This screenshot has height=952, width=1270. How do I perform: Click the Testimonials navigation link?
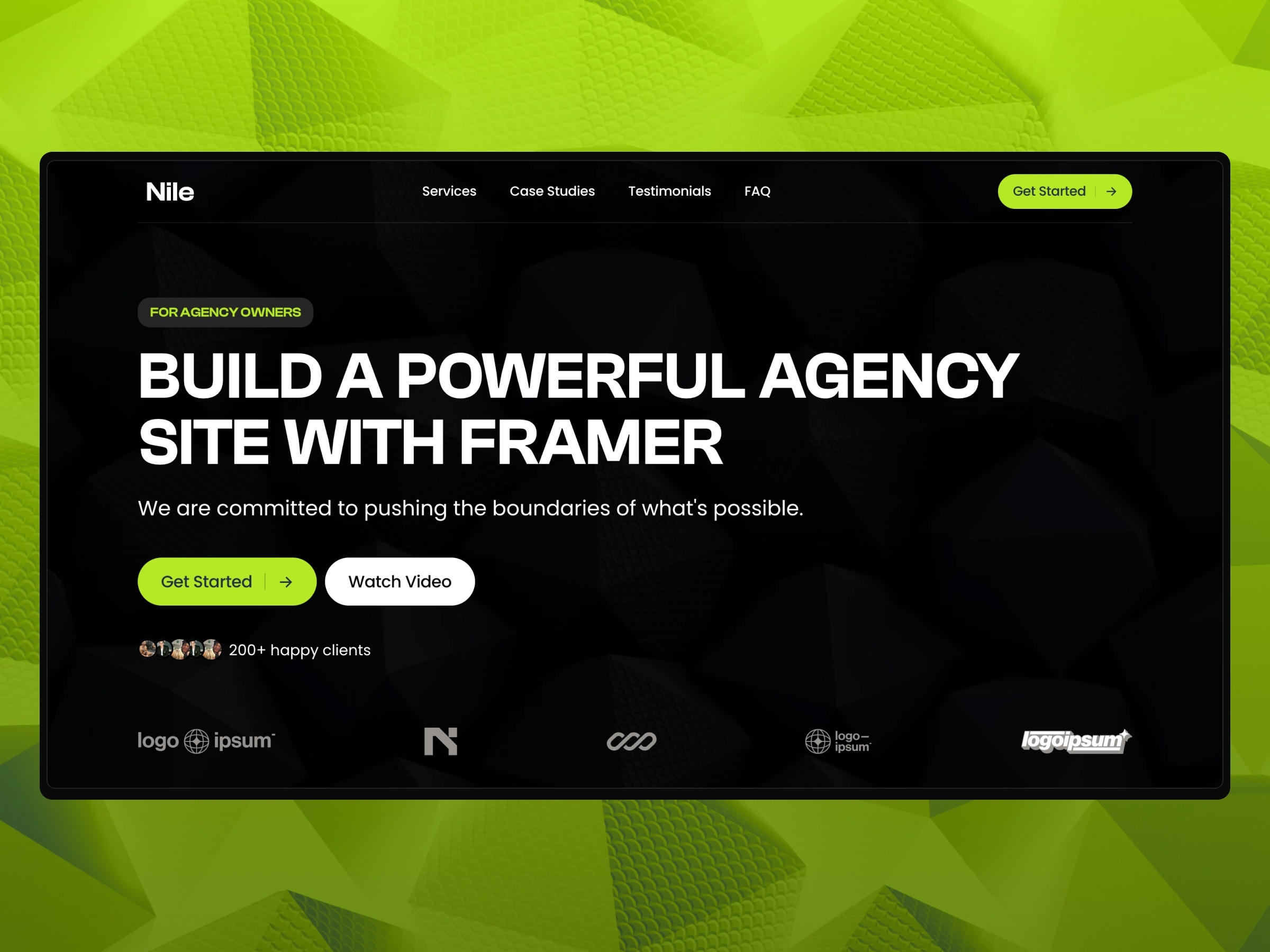tap(669, 191)
